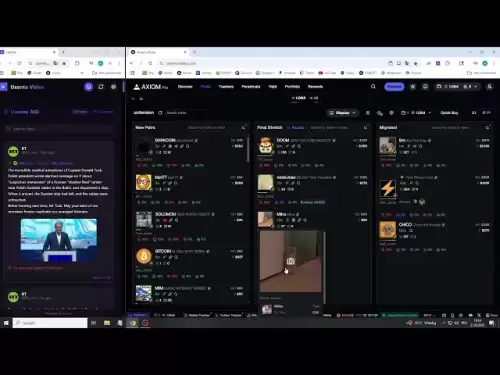500x375 pixels.
Task: Open the Trackers tab in Axiom navigation
Action: point(226,86)
